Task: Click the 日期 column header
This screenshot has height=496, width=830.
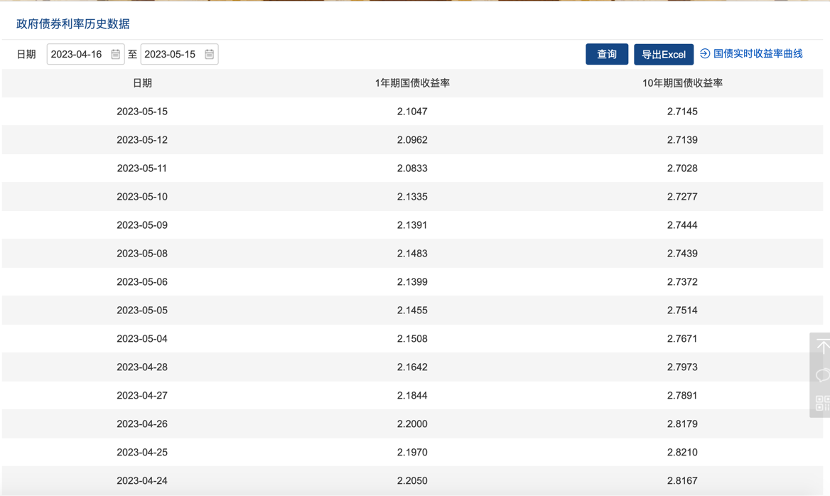Action: point(142,83)
